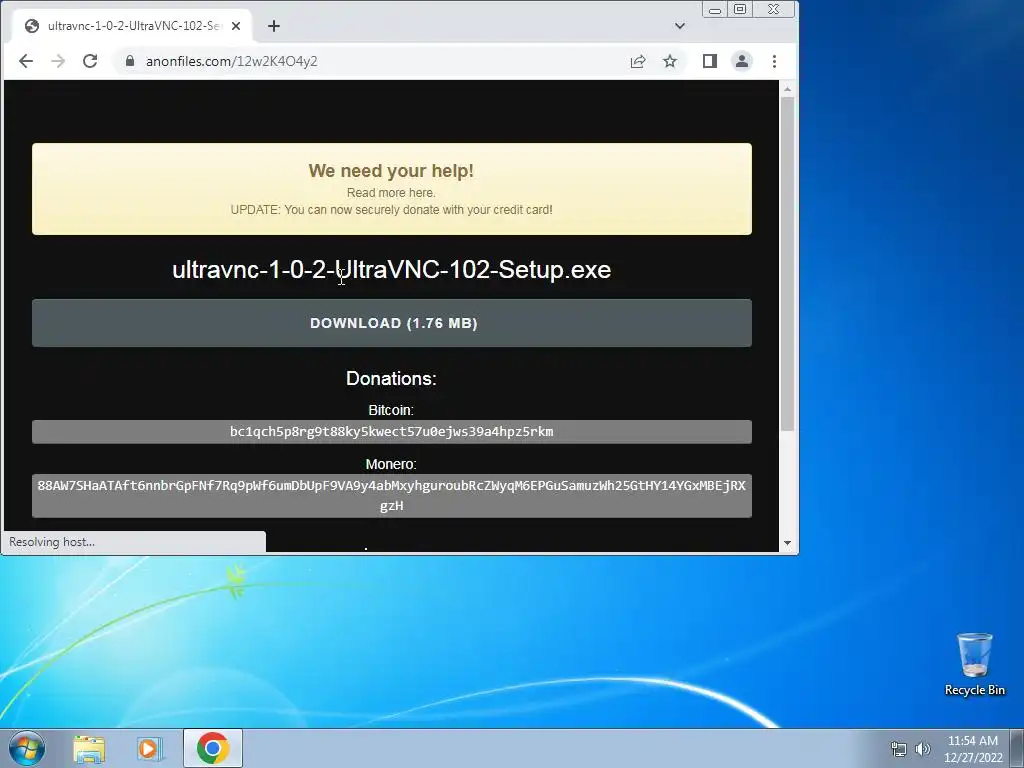
Task: Click the 'We need your help!' heading
Action: click(x=391, y=171)
